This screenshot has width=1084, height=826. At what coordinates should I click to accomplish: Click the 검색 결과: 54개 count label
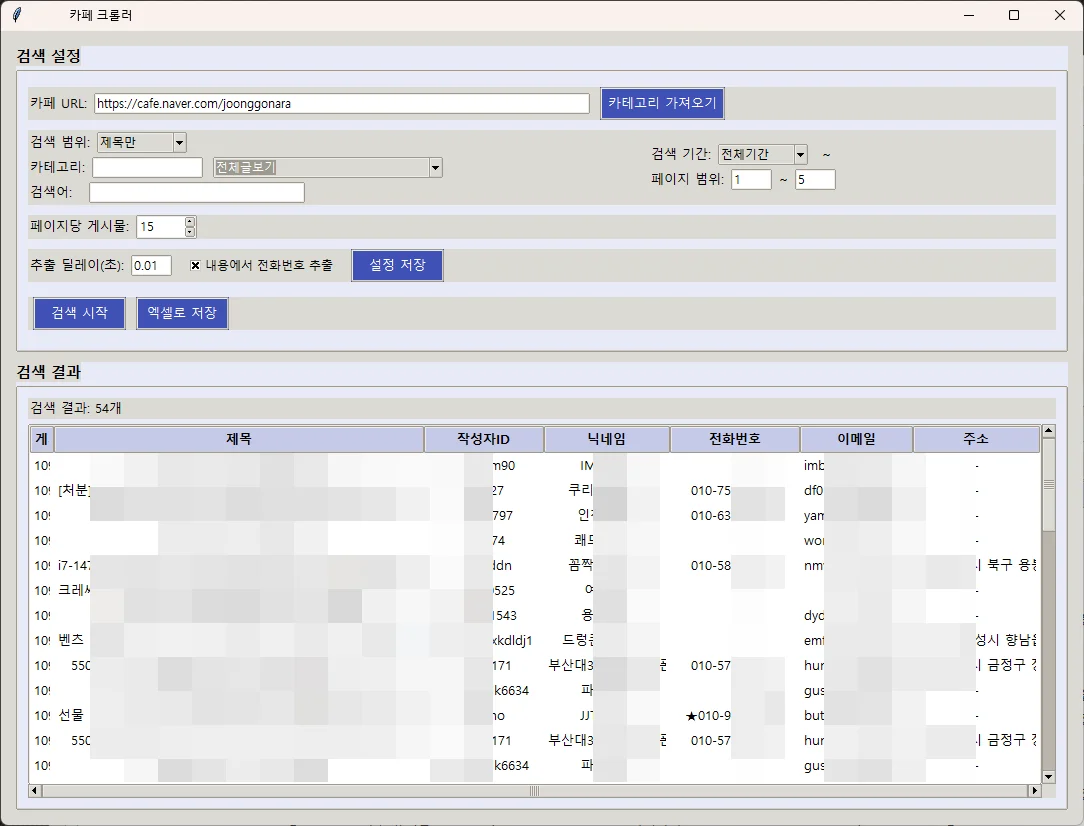pos(75,409)
